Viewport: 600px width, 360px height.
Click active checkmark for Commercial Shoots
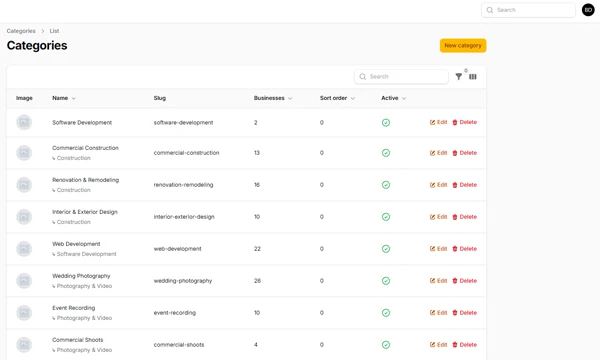(386, 345)
